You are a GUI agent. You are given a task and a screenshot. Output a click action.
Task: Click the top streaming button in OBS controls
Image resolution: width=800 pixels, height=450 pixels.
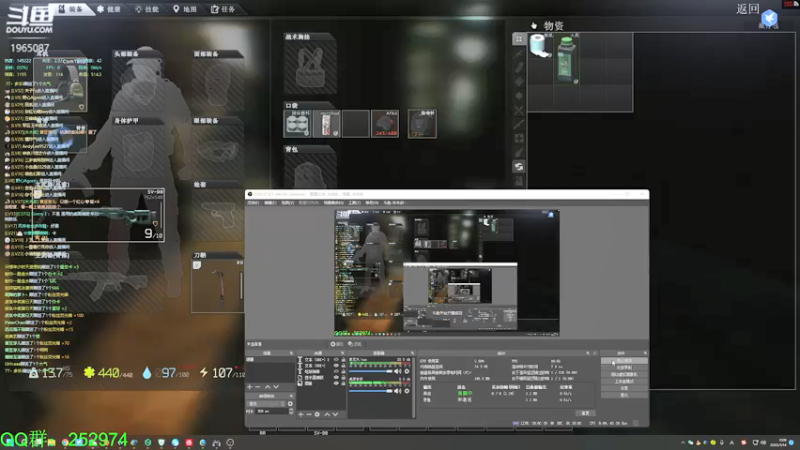[x=624, y=361]
